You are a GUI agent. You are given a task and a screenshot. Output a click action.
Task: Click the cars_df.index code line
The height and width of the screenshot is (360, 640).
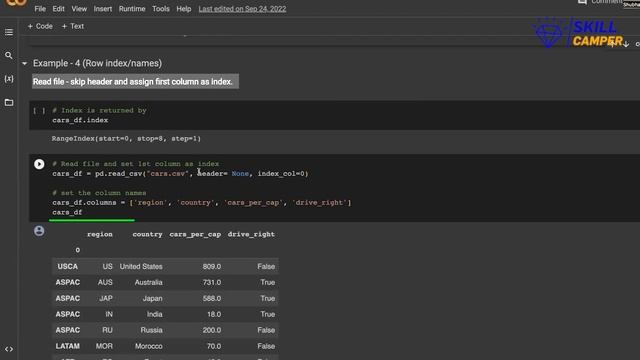tap(80, 120)
